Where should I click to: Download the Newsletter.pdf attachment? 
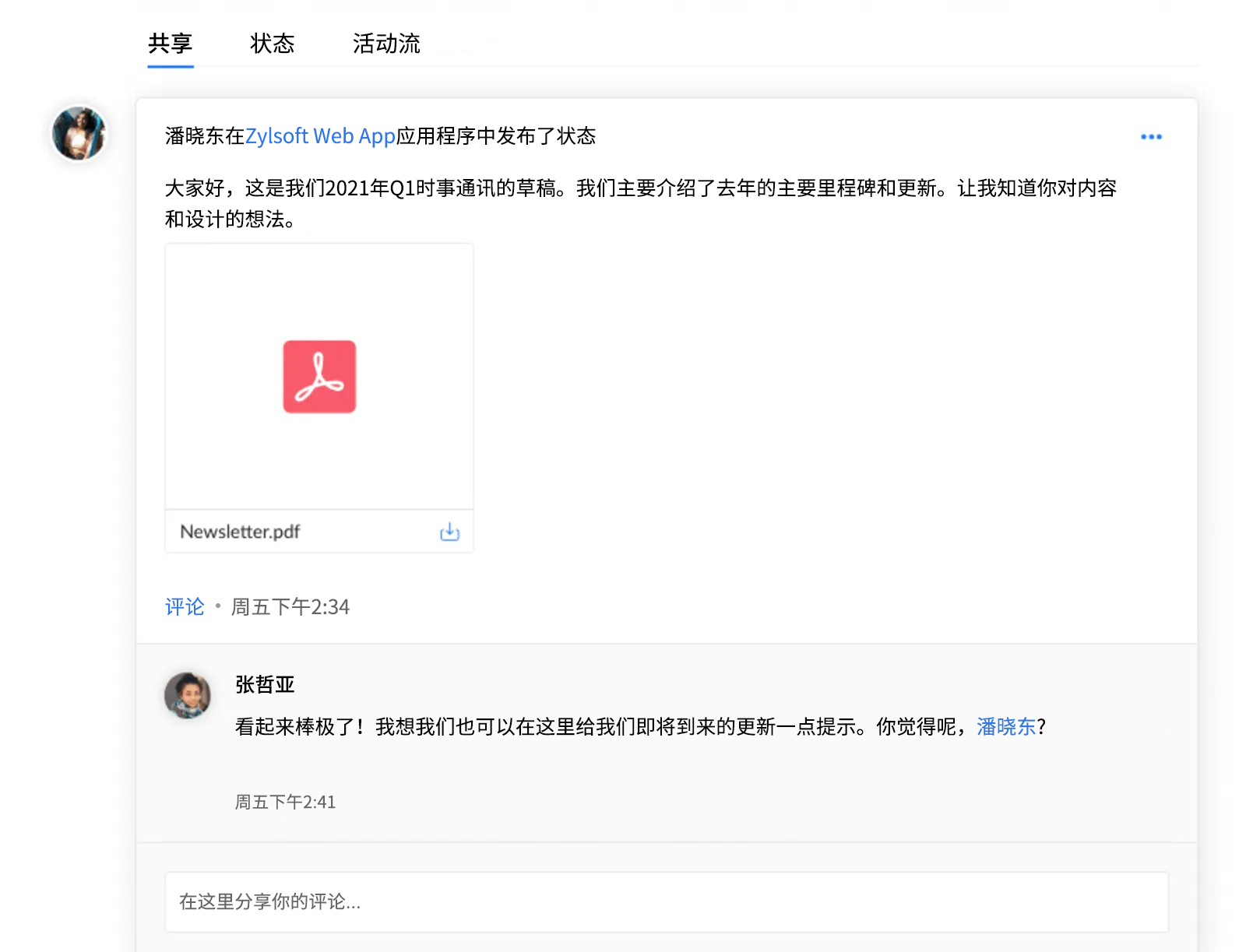point(449,532)
